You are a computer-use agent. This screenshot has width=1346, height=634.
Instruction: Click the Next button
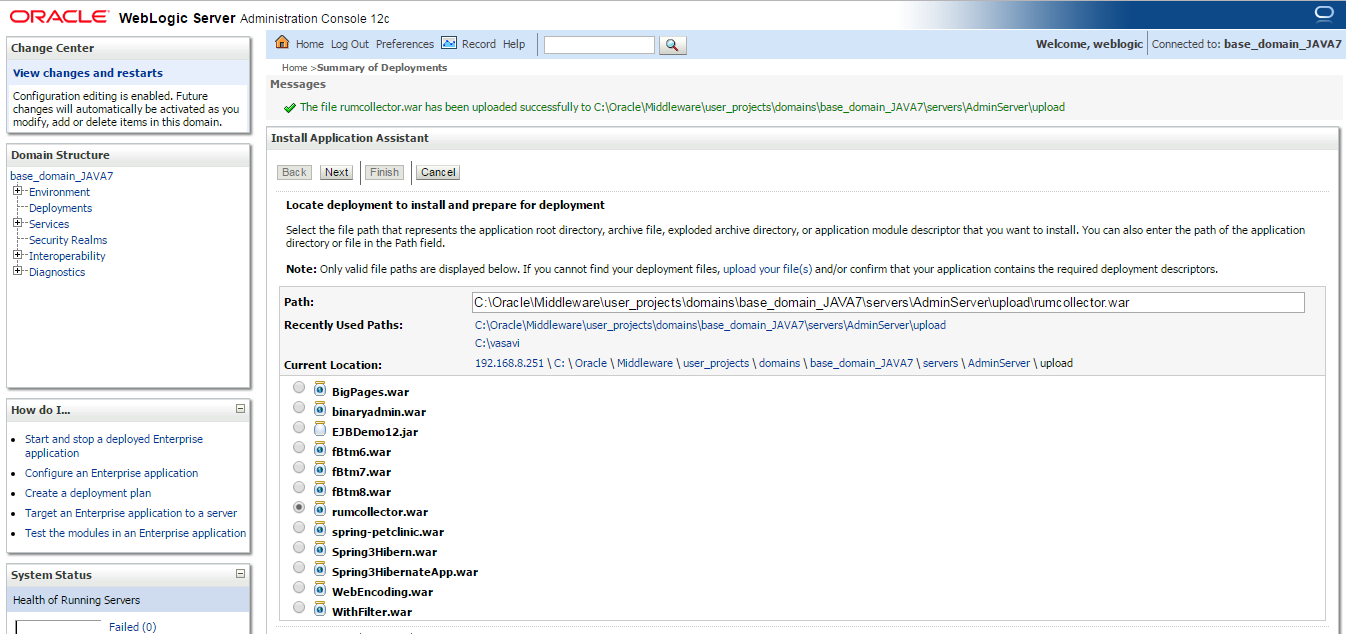[337, 172]
